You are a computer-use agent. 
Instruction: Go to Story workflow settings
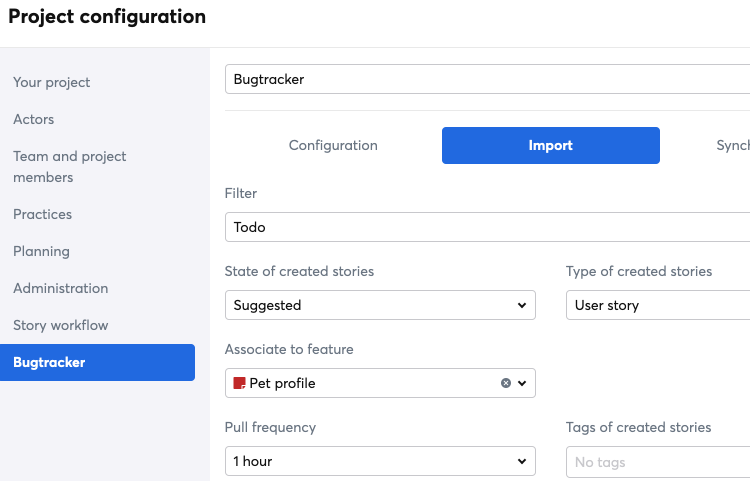coord(60,325)
